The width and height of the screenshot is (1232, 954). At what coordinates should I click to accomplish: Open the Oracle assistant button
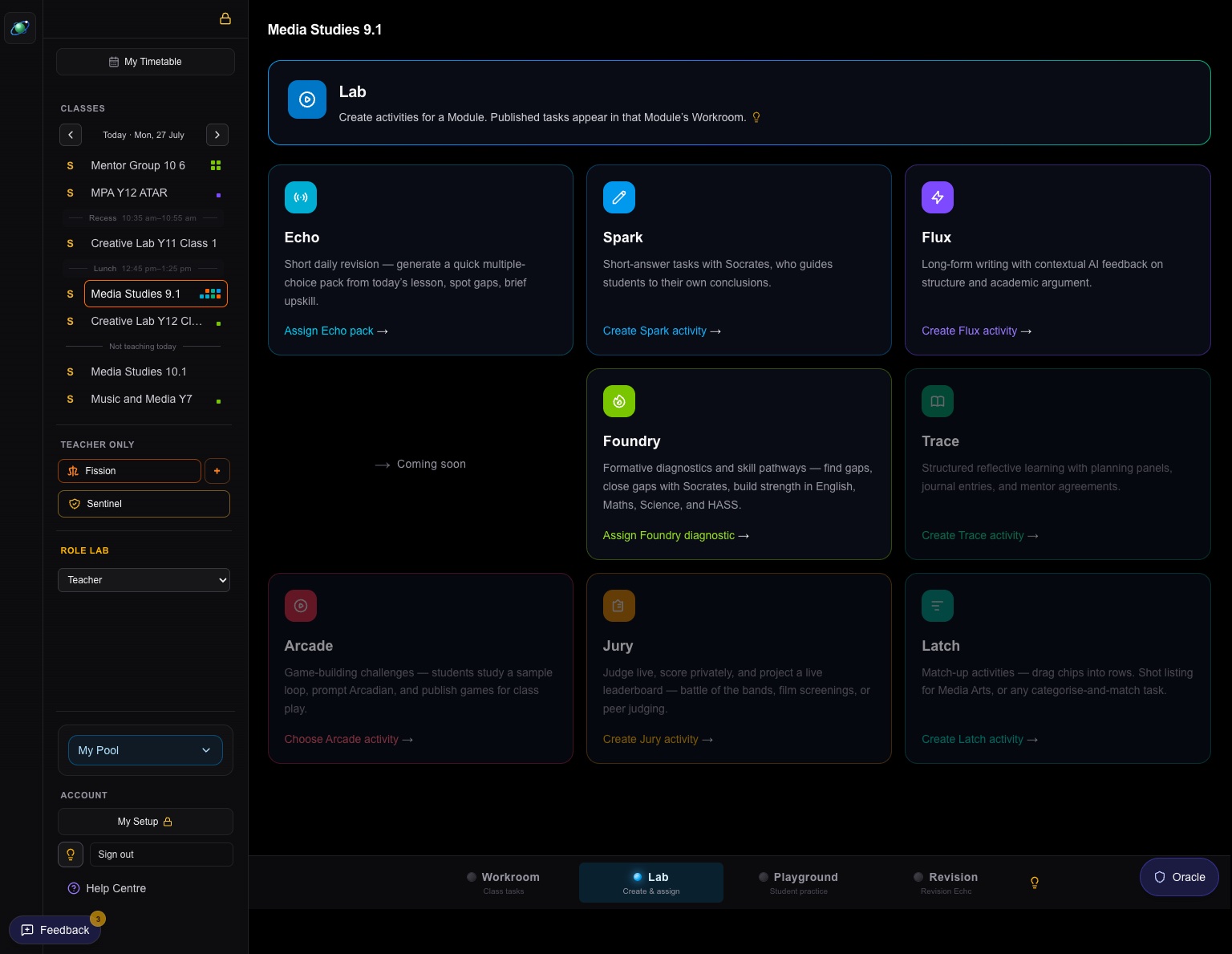1179,877
